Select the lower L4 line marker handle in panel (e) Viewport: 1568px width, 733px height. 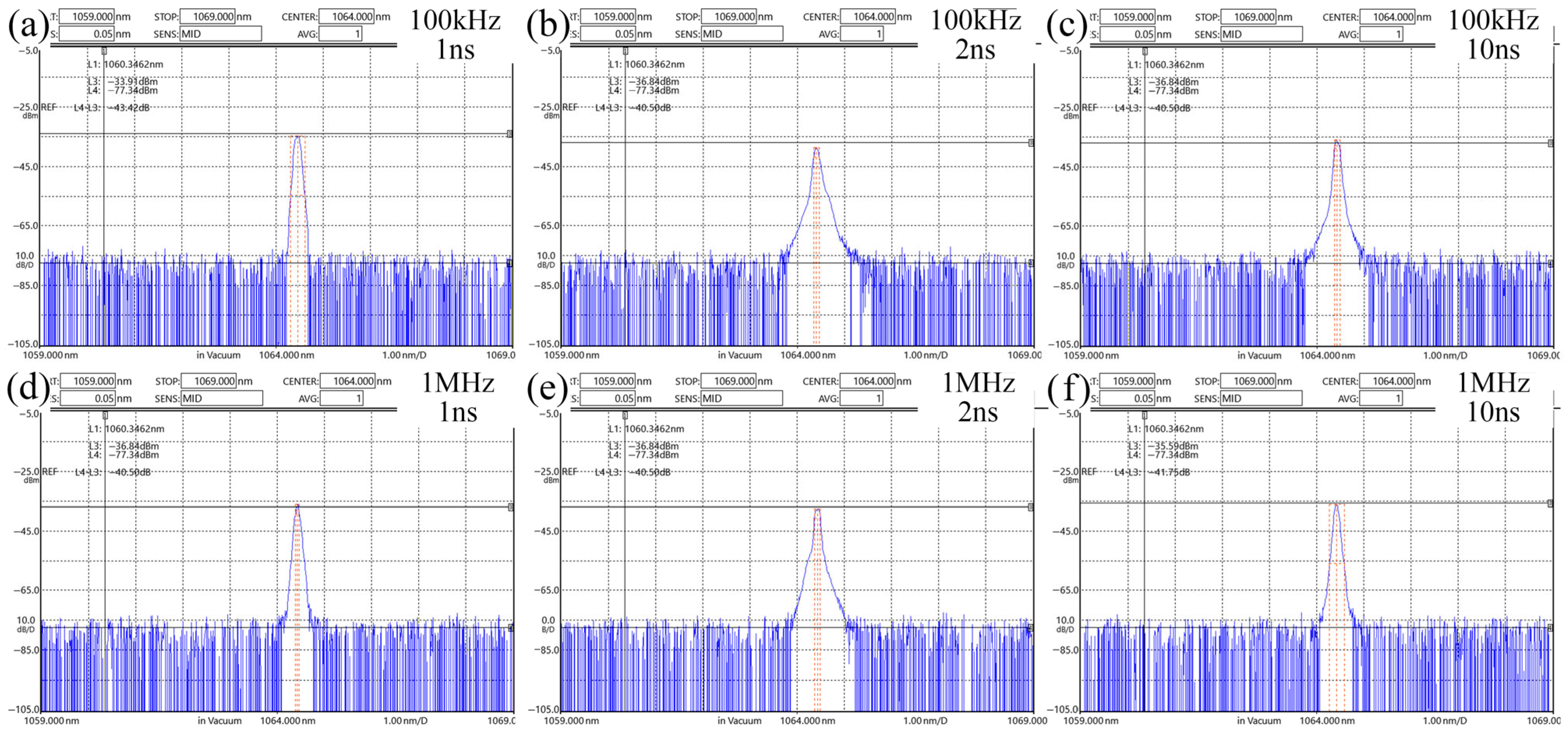coord(1031,628)
